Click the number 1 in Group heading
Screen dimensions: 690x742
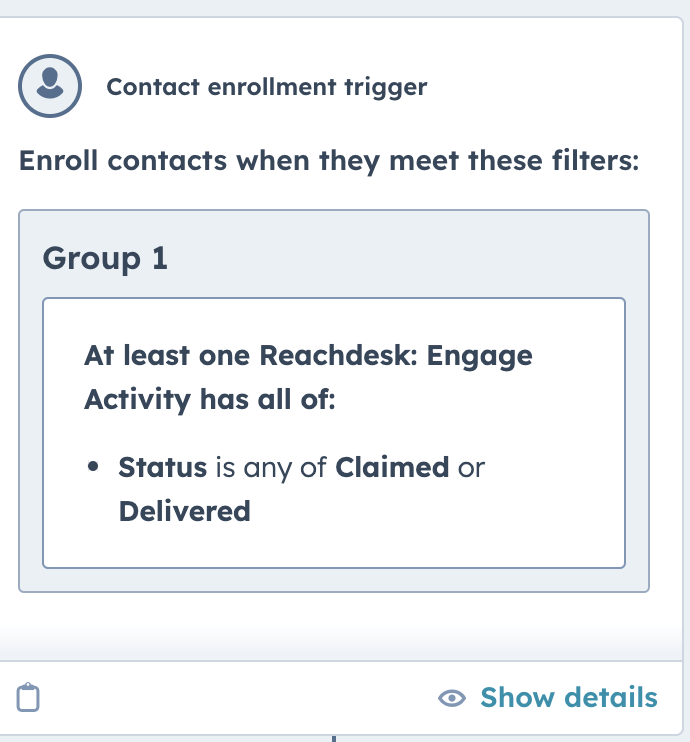pyautogui.click(x=159, y=258)
